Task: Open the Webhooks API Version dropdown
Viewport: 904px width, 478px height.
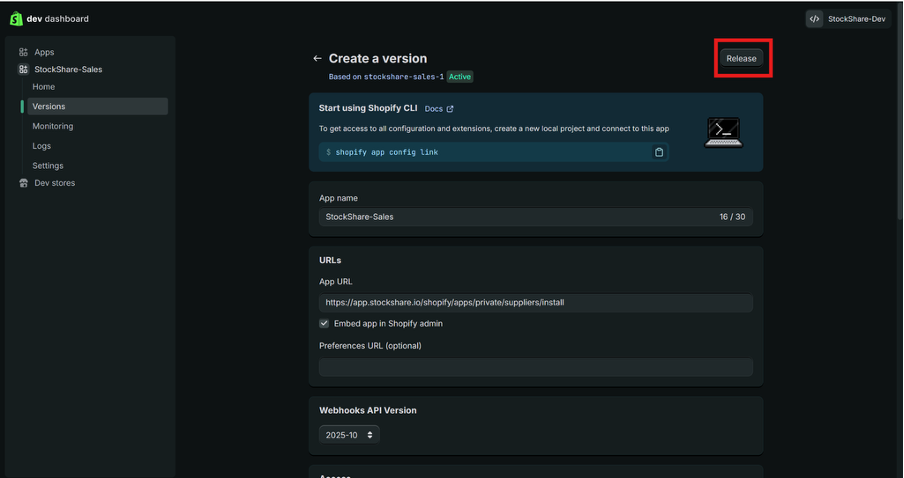Action: (349, 435)
